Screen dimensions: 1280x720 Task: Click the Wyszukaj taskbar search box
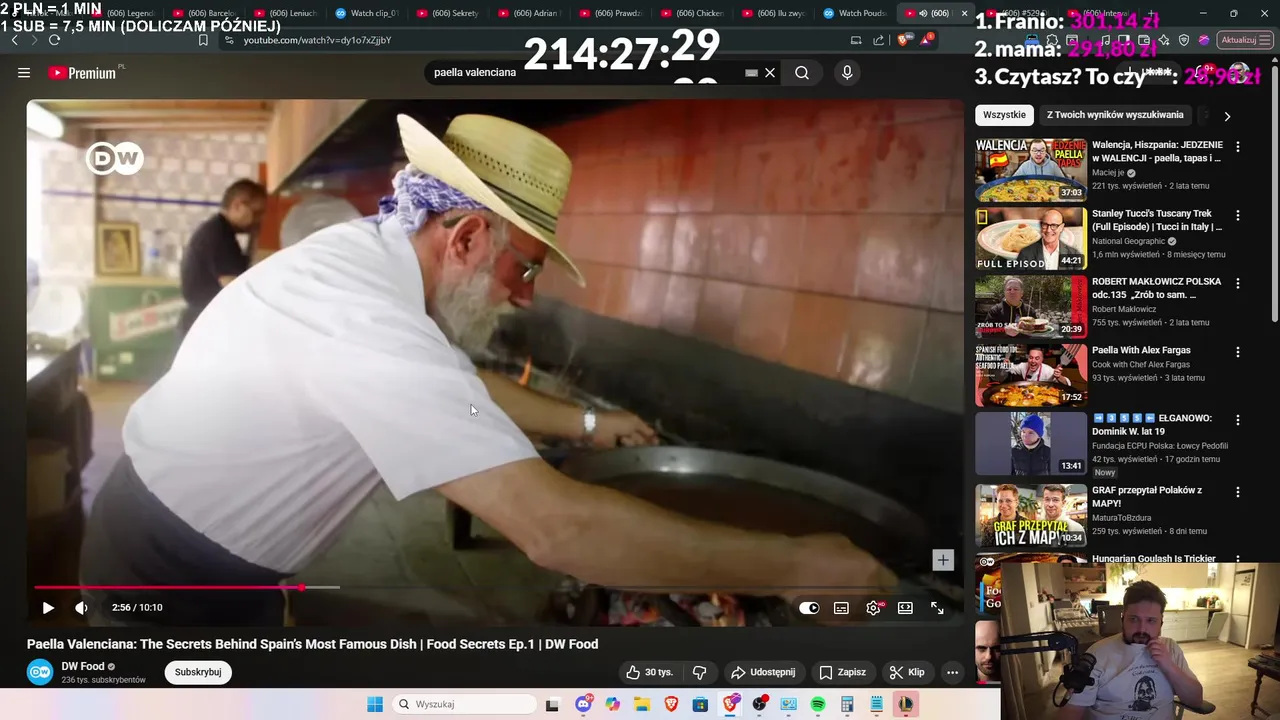[466, 704]
